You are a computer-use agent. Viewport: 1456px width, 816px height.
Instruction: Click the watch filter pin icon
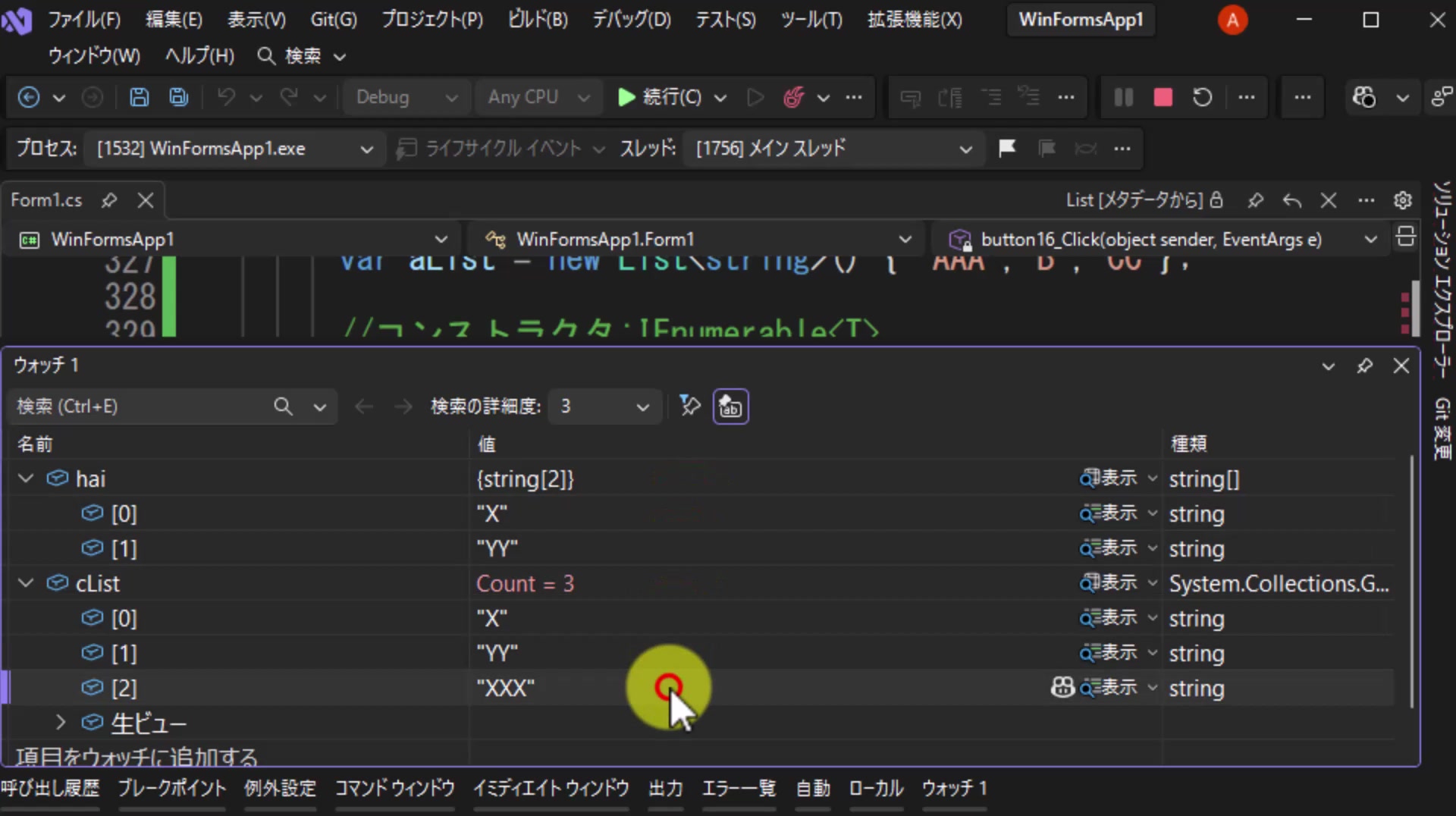pyautogui.click(x=689, y=406)
